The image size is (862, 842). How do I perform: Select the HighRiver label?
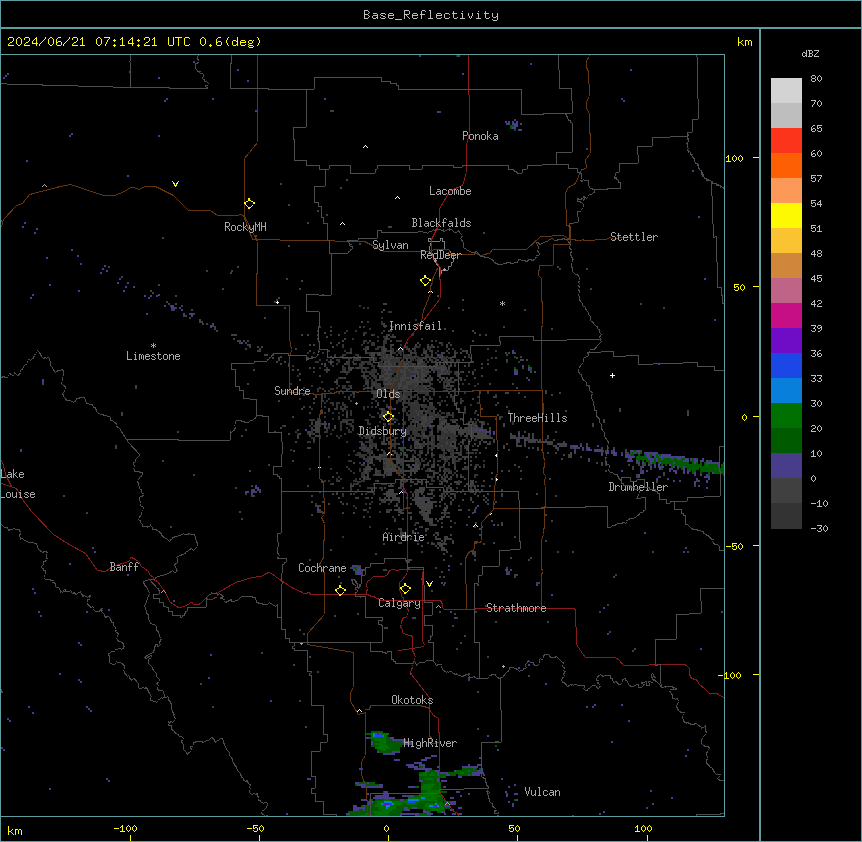click(430, 743)
